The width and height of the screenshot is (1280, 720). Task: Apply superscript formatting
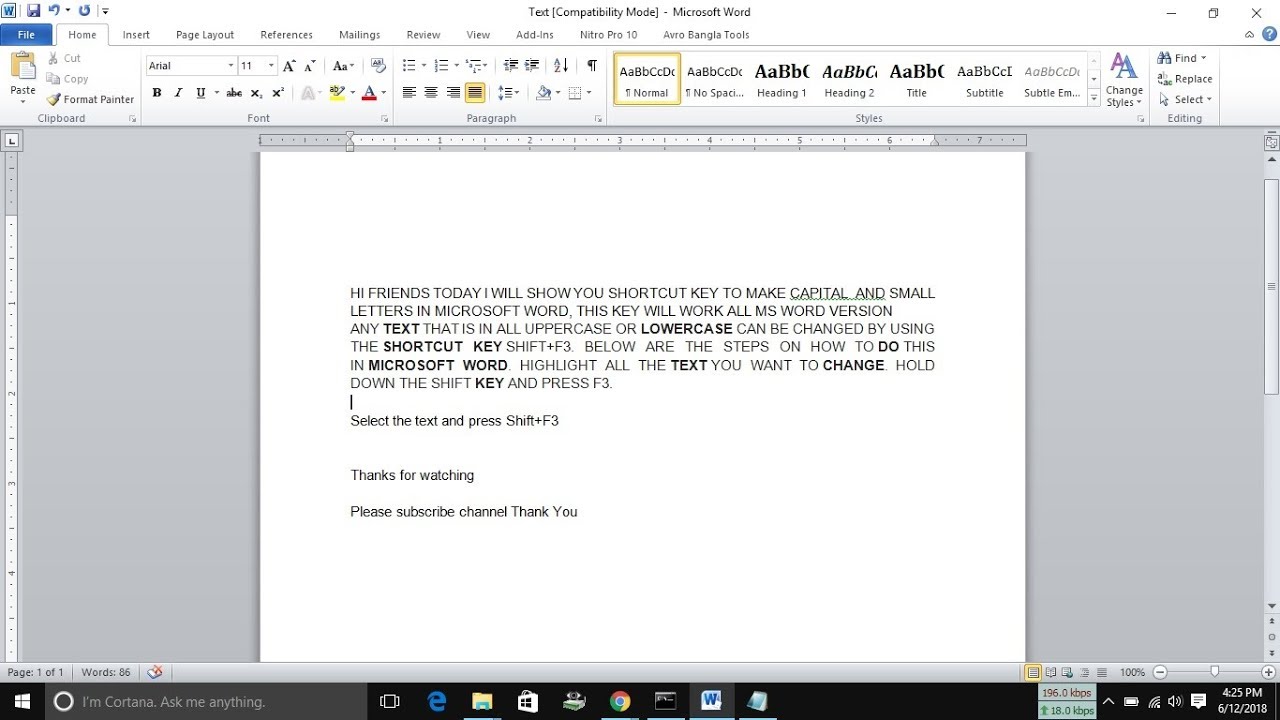click(278, 93)
